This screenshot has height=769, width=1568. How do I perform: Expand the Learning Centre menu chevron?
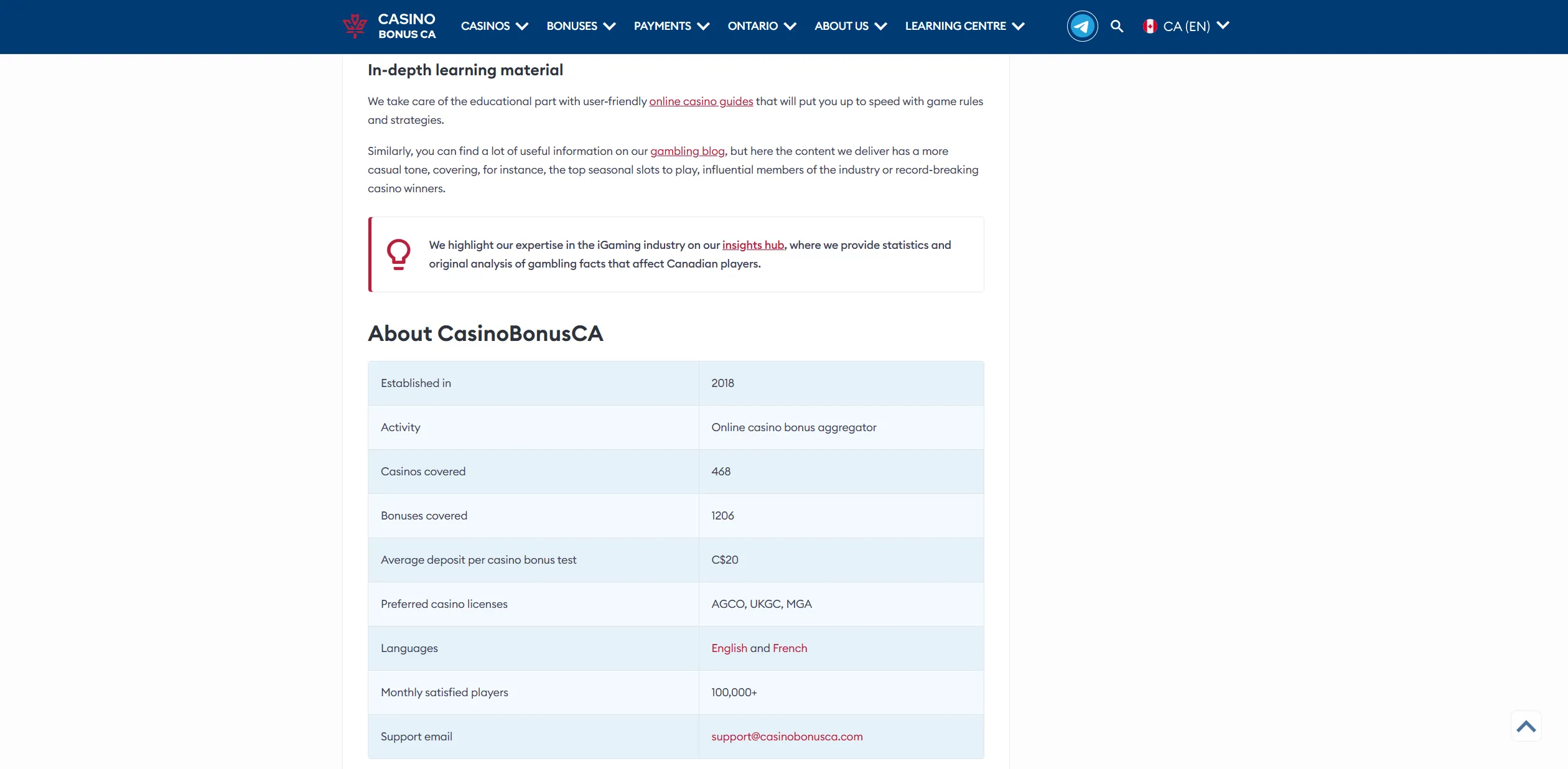[1018, 26]
